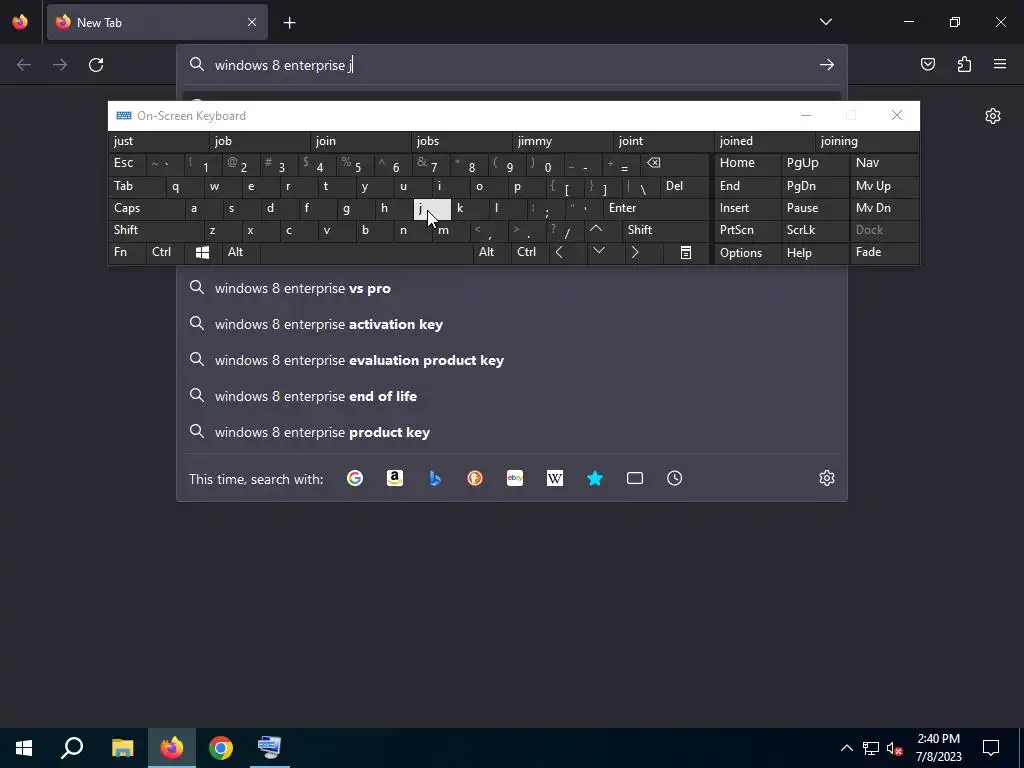1024x768 pixels.
Task: Search history via the clock icon
Action: coord(675,479)
